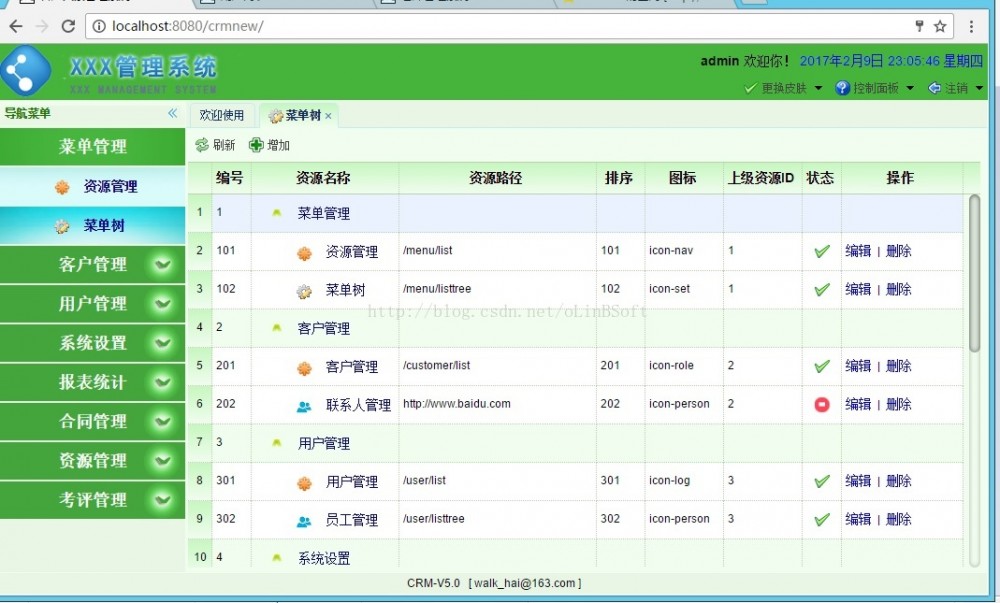This screenshot has width=1000, height=603.
Task: Toggle the green check status for 员工管理 row
Action: [821, 519]
